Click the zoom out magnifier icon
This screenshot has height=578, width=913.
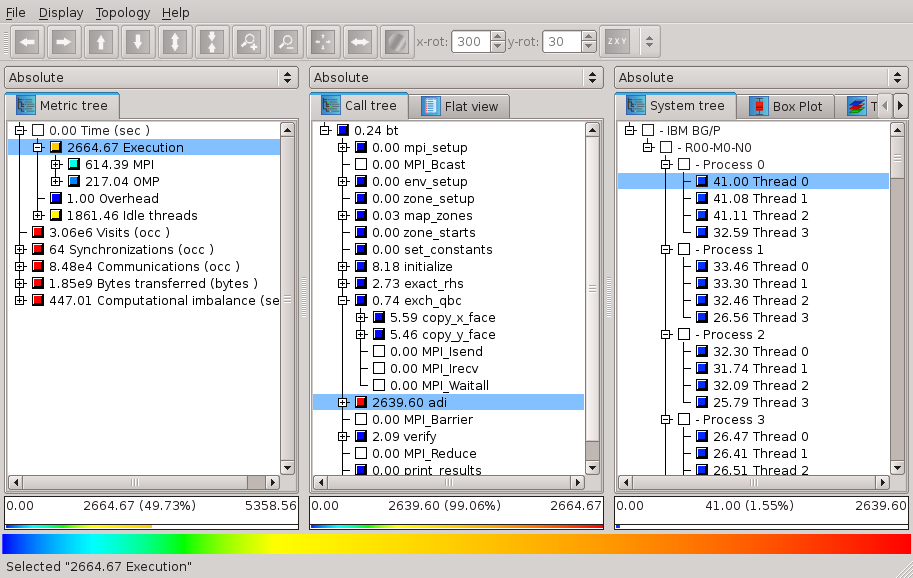[x=286, y=42]
